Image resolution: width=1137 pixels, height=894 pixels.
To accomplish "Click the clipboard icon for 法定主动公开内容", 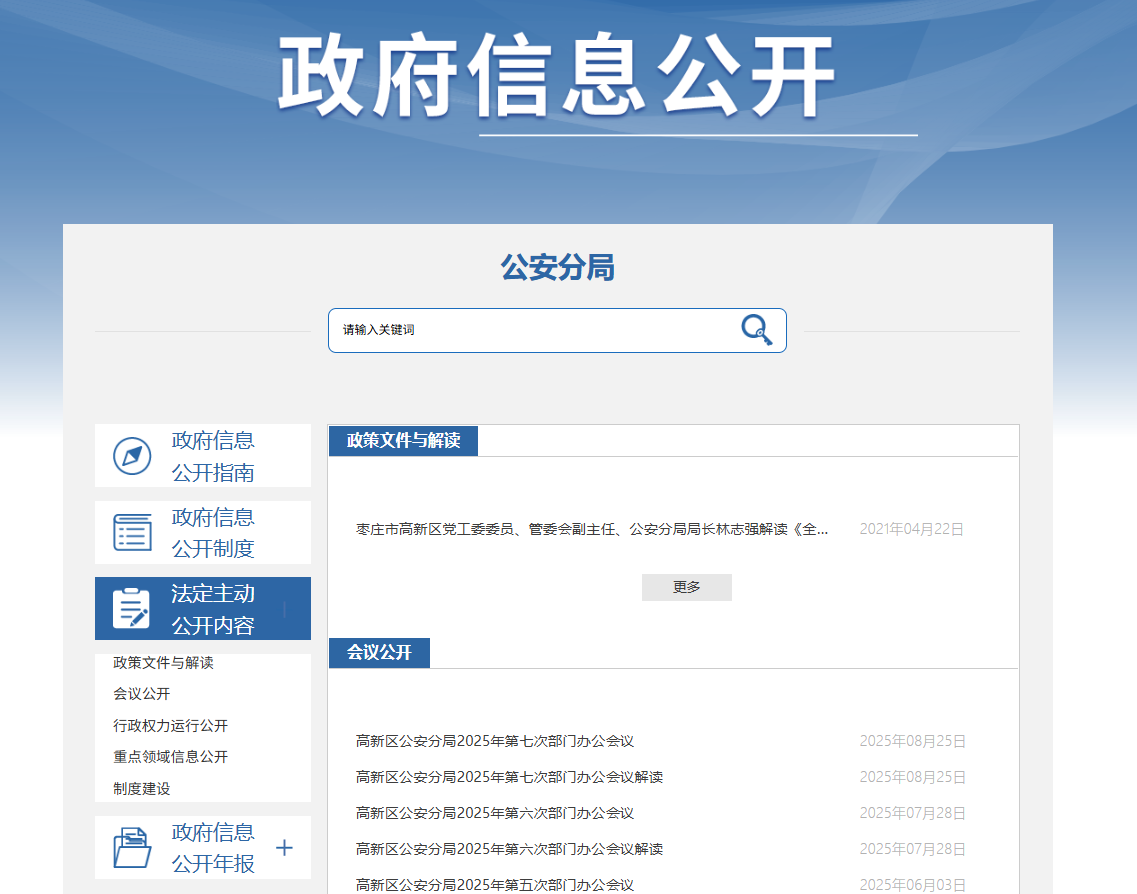I will (132, 609).
